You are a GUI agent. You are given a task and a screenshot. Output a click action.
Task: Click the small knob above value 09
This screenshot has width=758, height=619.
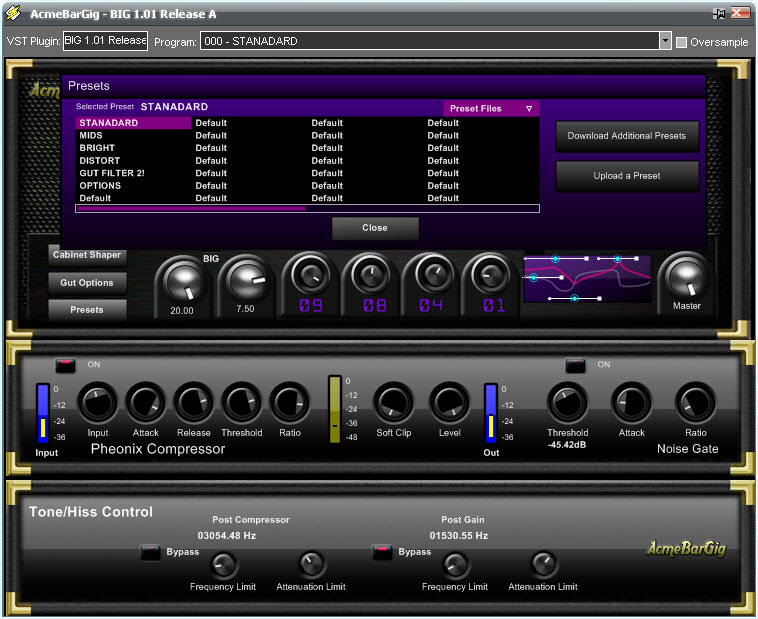pyautogui.click(x=310, y=275)
